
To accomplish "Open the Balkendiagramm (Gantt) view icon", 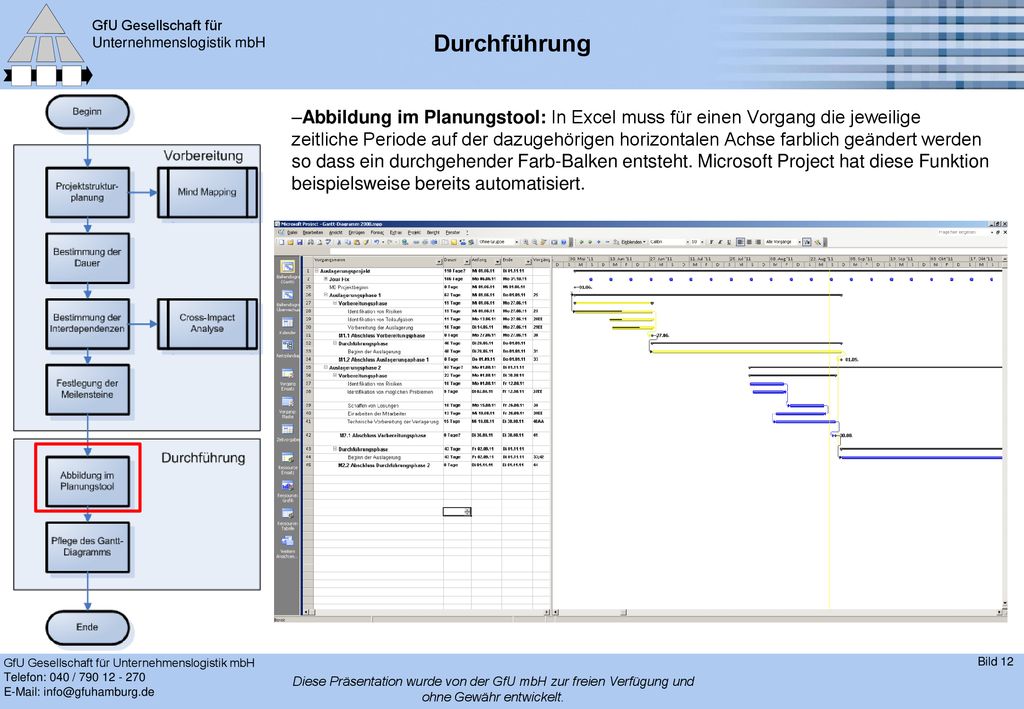I will coord(287,266).
